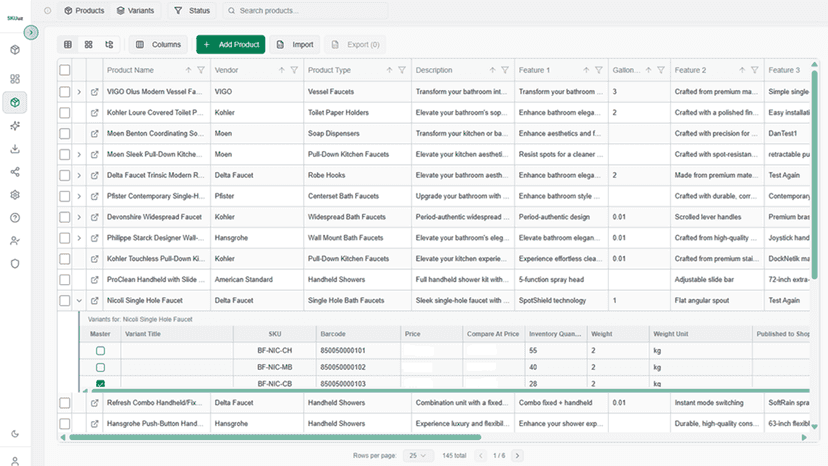Switch to the Products tab
This screenshot has height=466, width=828.
(84, 11)
